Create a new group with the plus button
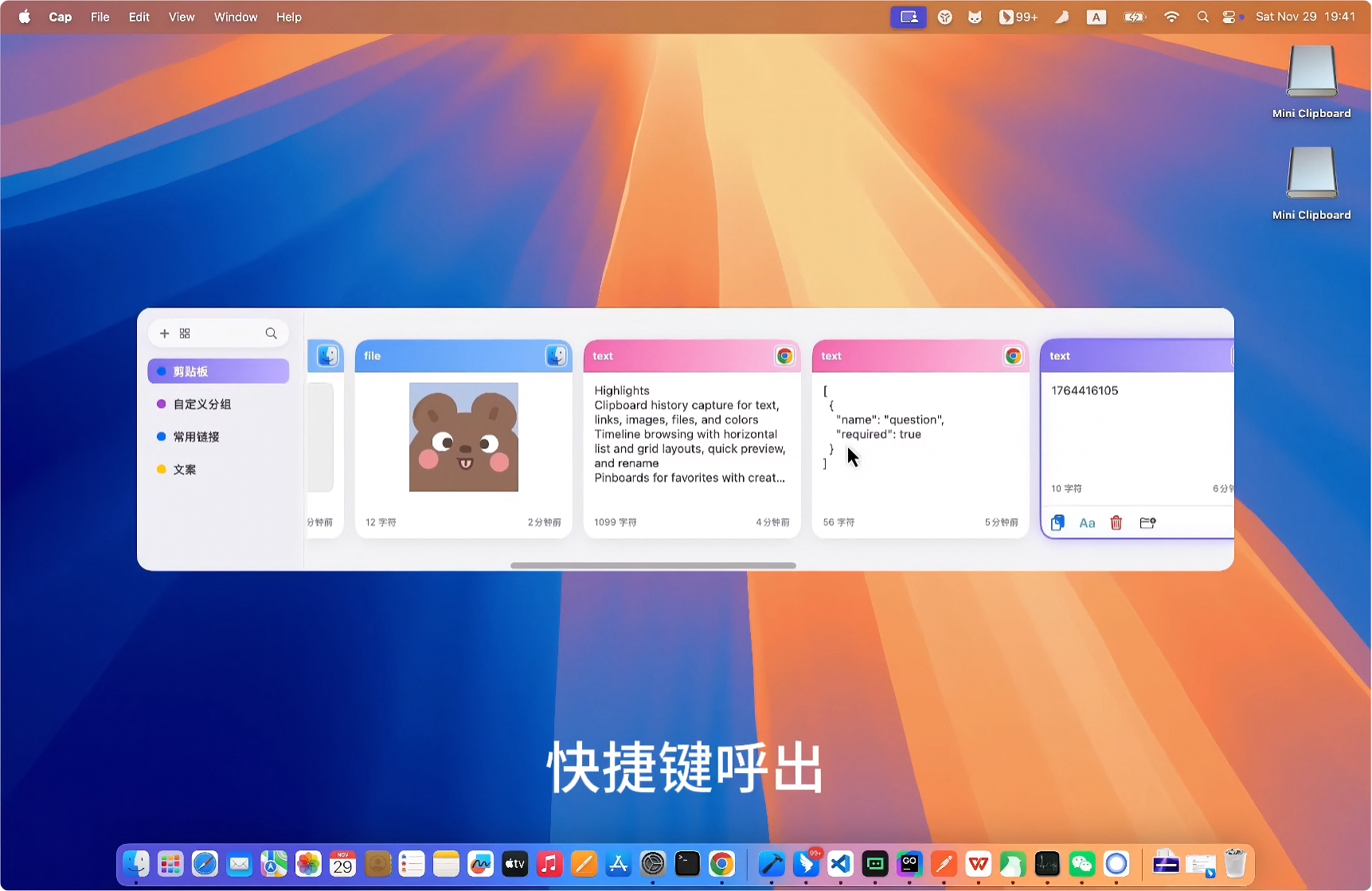Image resolution: width=1372 pixels, height=891 pixels. (x=164, y=333)
